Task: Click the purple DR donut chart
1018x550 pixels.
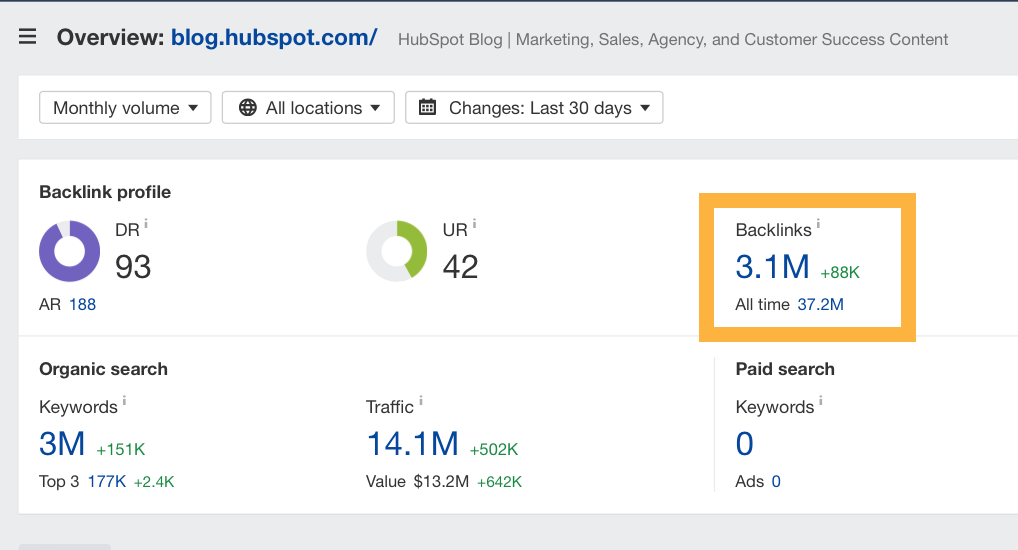Action: tap(69, 251)
